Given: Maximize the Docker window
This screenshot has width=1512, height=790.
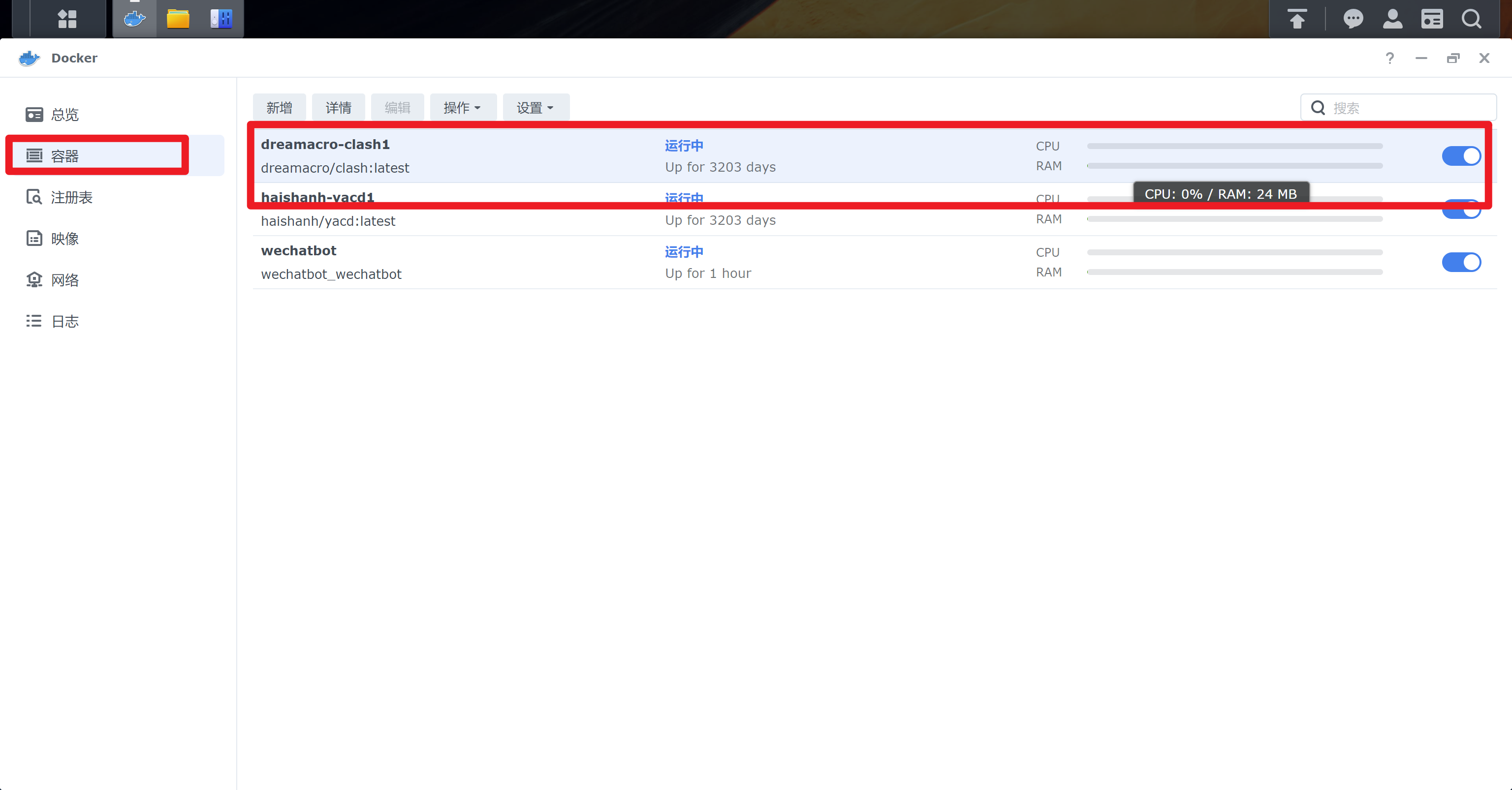Looking at the screenshot, I should (1453, 58).
